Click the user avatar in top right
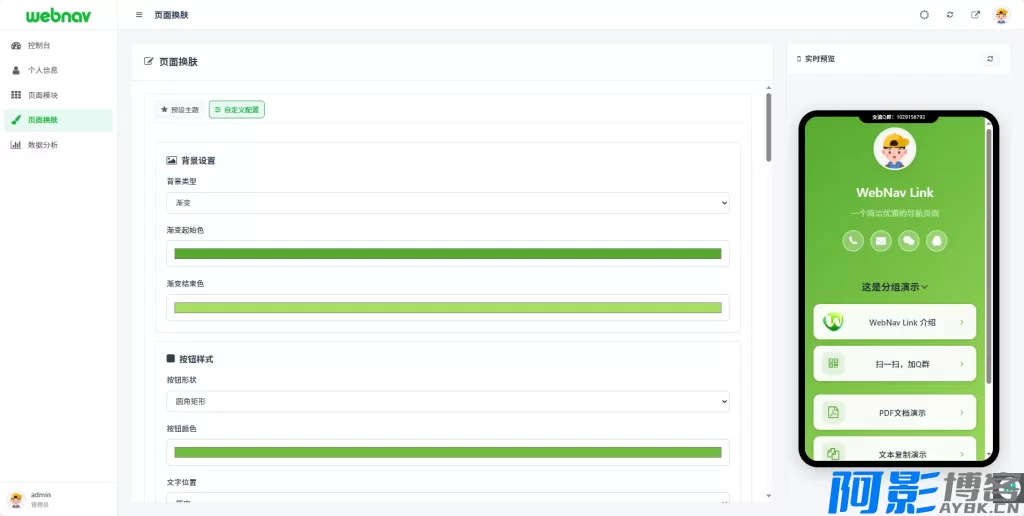The image size is (1024, 516). (1001, 15)
